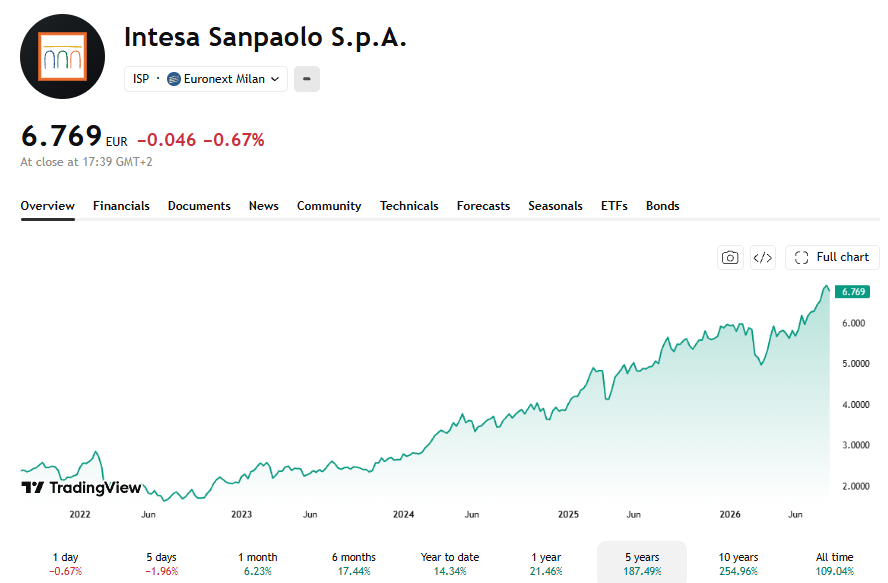This screenshot has height=583, width=888.
Task: Select the All time range
Action: (x=834, y=564)
